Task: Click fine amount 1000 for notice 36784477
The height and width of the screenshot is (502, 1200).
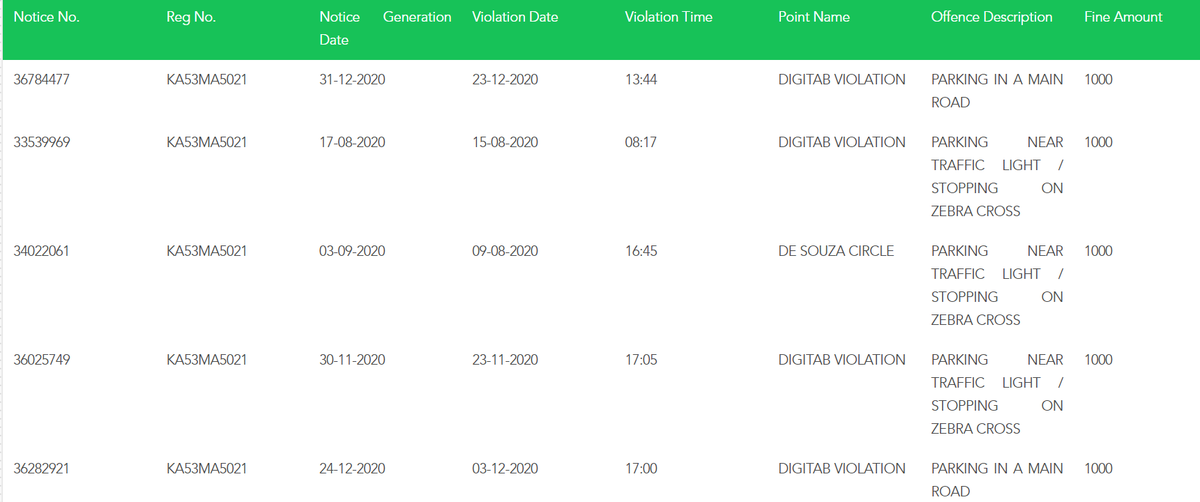Action: [1098, 79]
